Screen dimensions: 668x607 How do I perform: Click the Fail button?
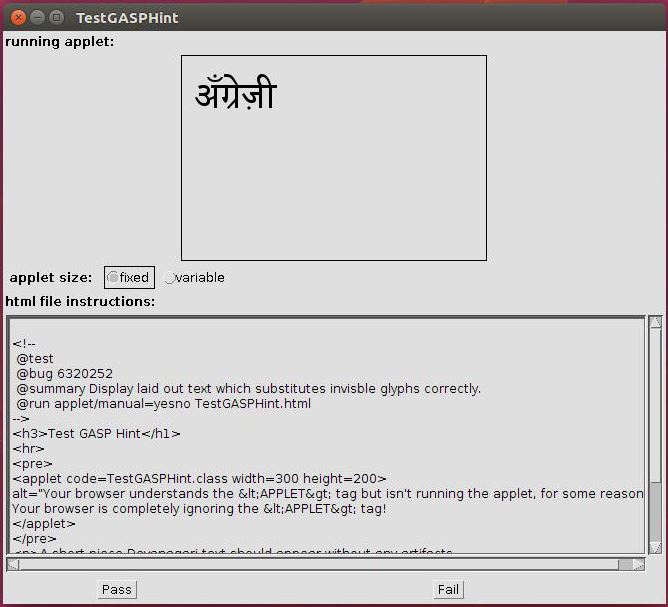tap(448, 590)
